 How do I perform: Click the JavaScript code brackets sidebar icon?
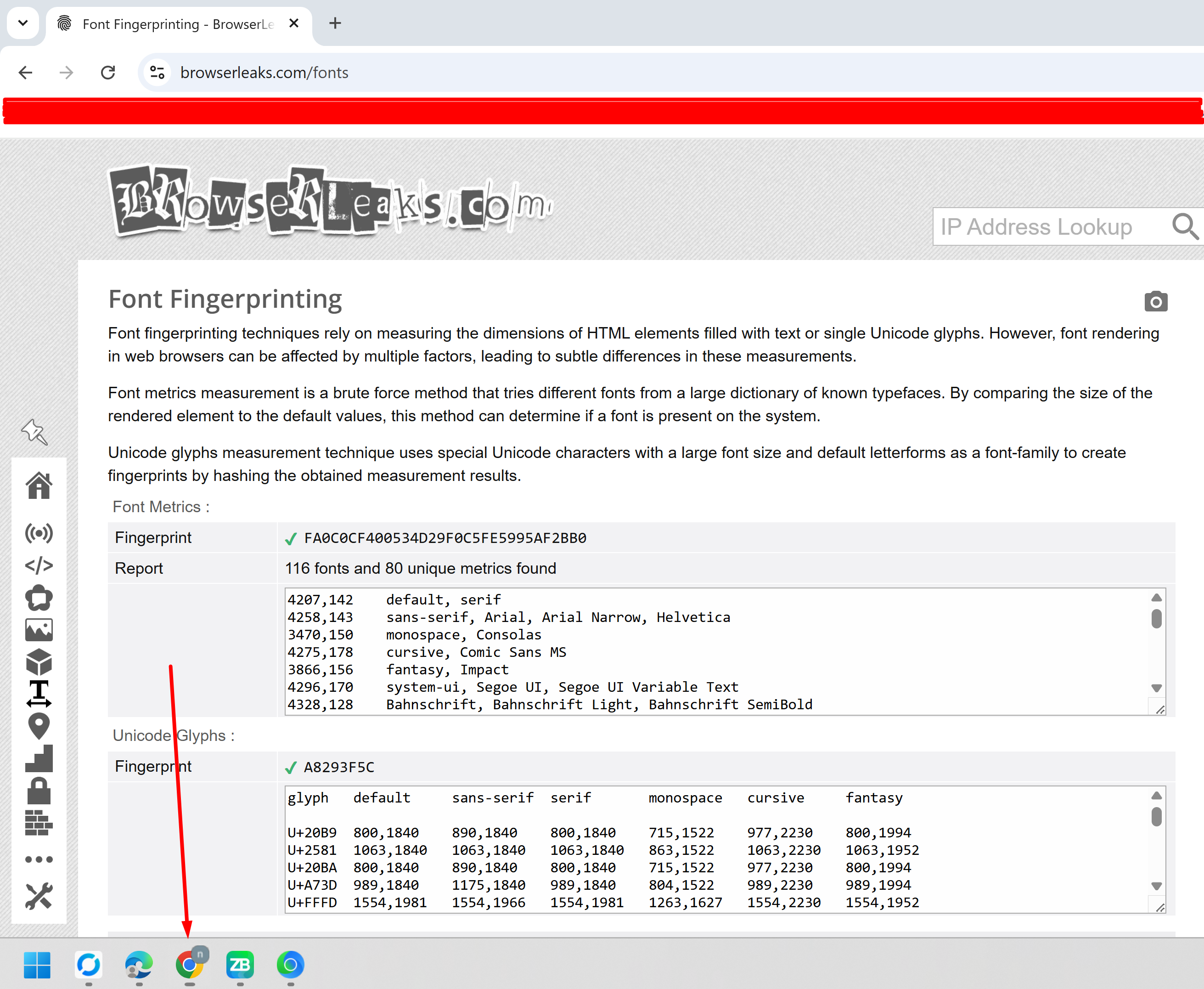coord(39,566)
